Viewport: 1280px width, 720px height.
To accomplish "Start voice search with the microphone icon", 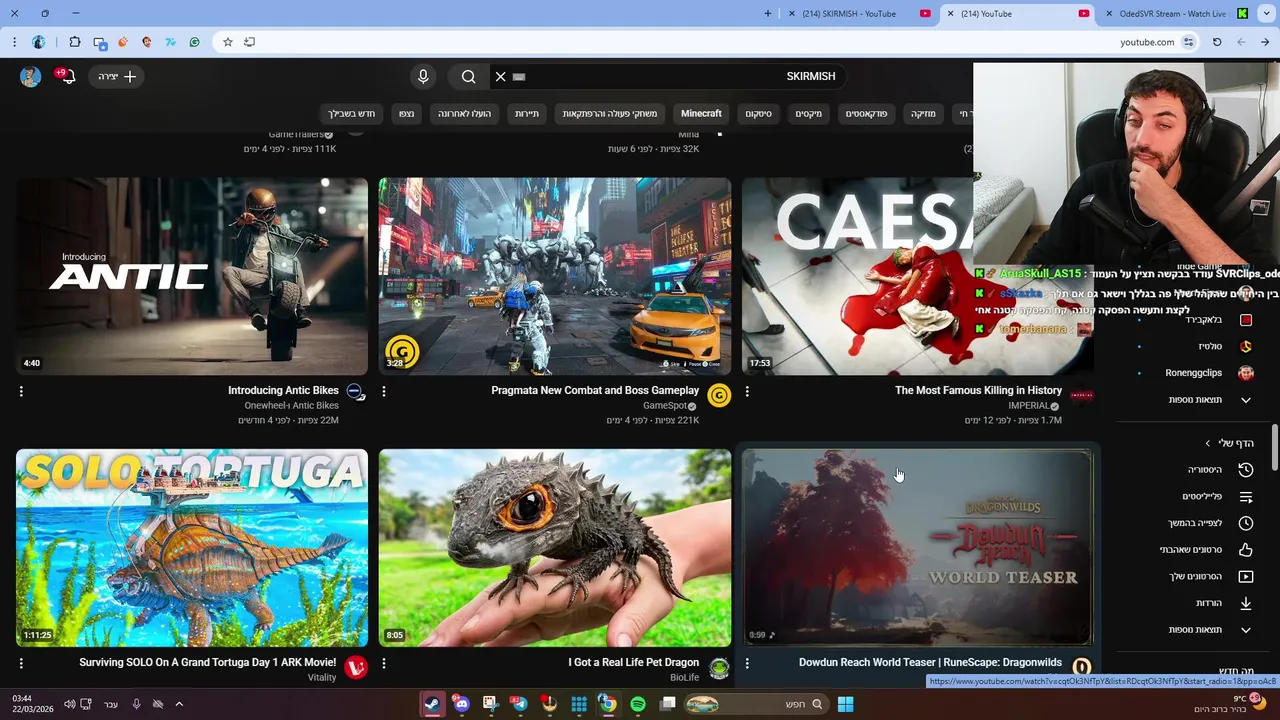I will (x=423, y=76).
